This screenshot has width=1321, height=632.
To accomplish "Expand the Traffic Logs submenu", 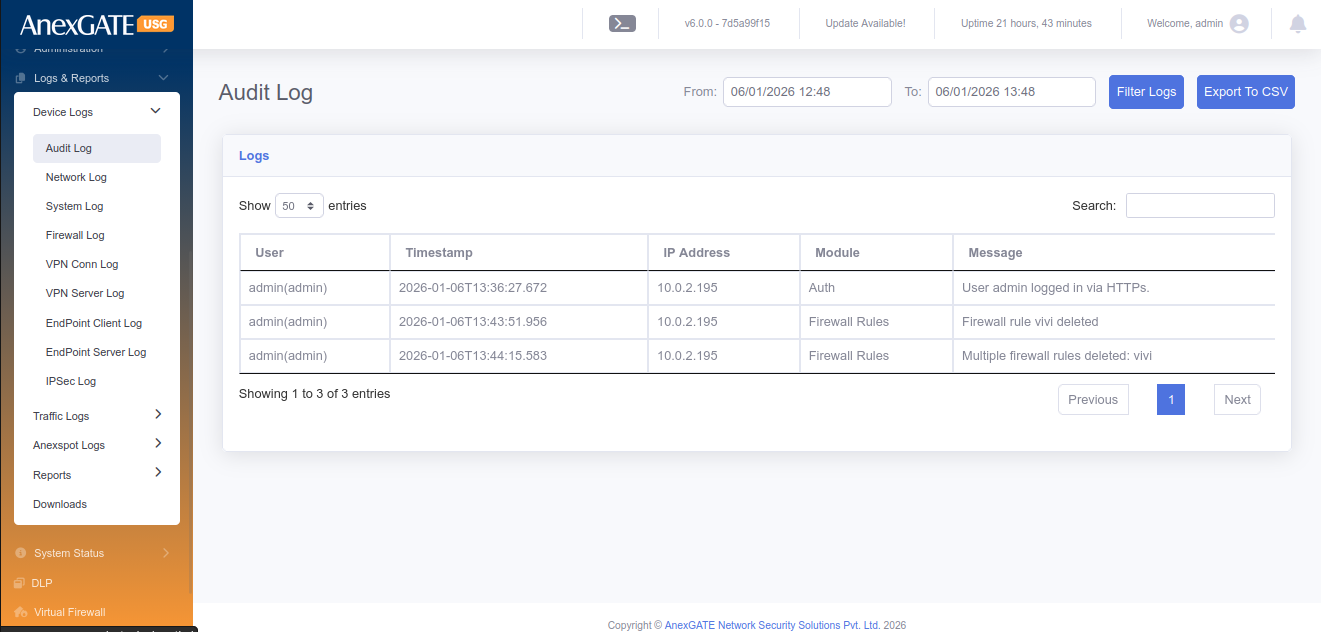I will pos(158,415).
